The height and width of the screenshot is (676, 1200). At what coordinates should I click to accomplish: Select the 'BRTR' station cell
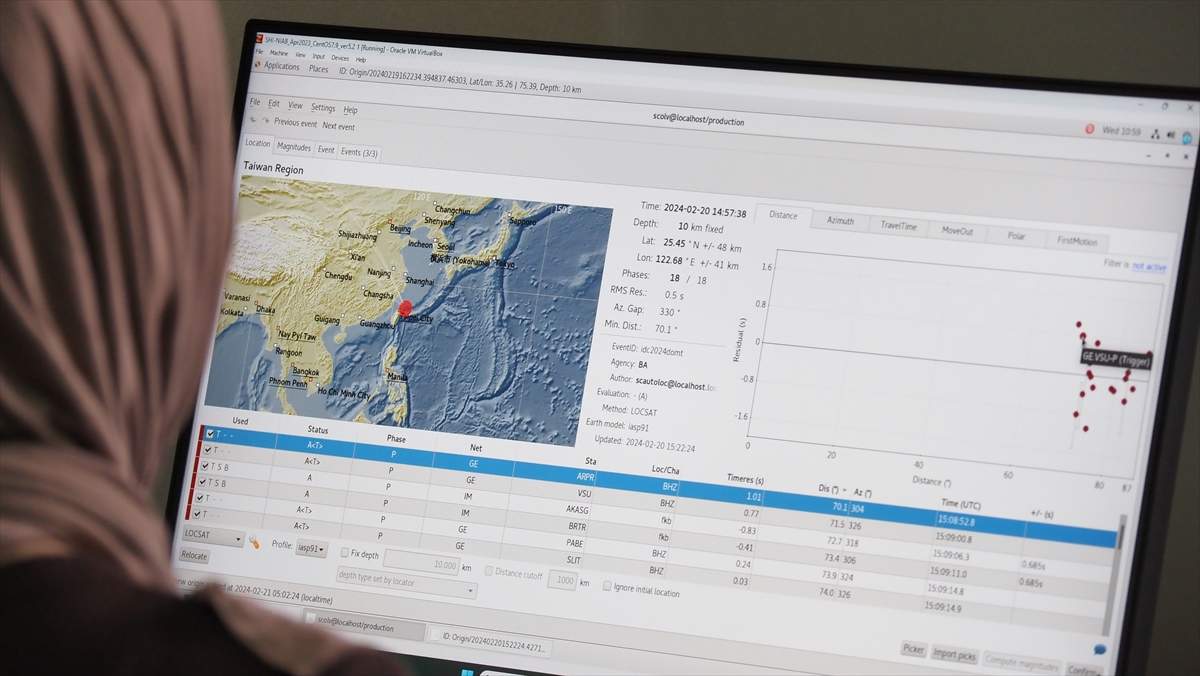coord(578,525)
